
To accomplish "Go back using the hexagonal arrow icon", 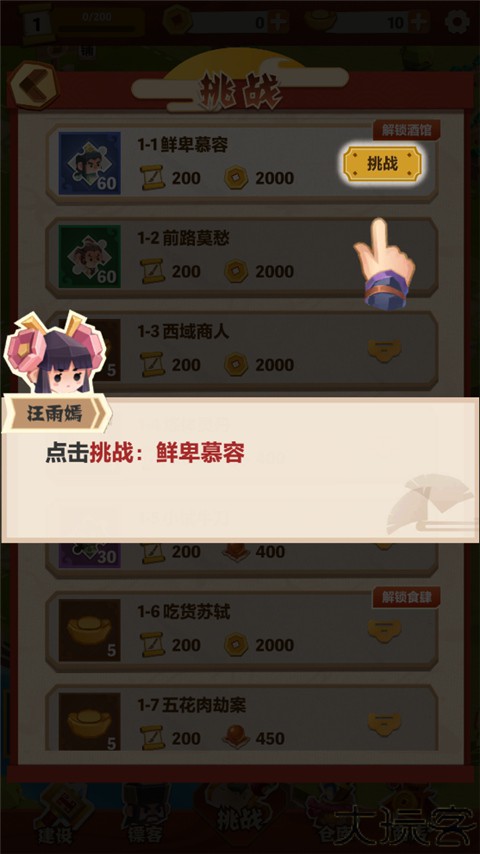I will [x=34, y=85].
